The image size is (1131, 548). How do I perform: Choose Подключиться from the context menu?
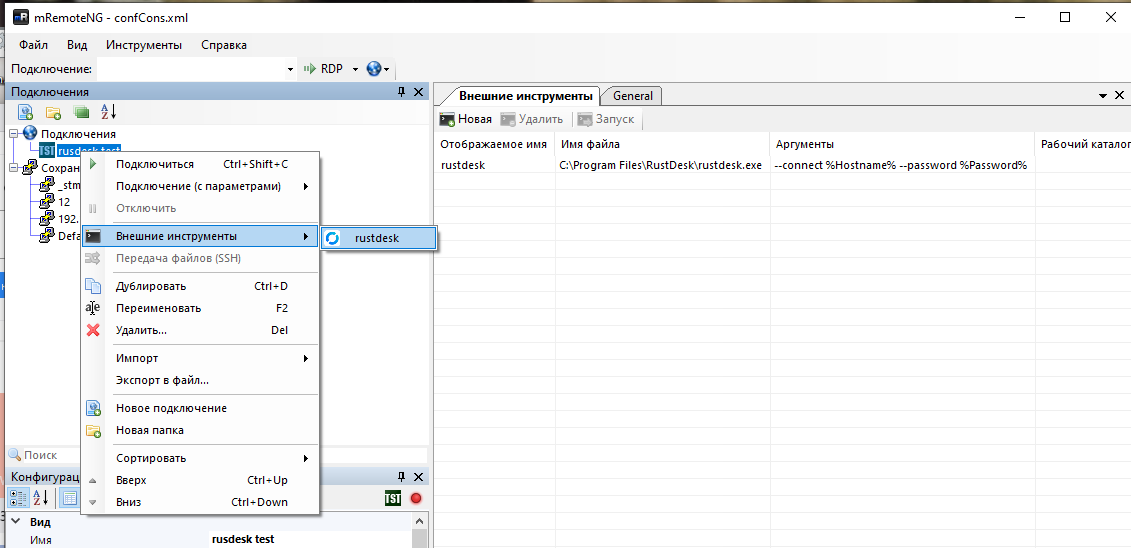(x=200, y=164)
